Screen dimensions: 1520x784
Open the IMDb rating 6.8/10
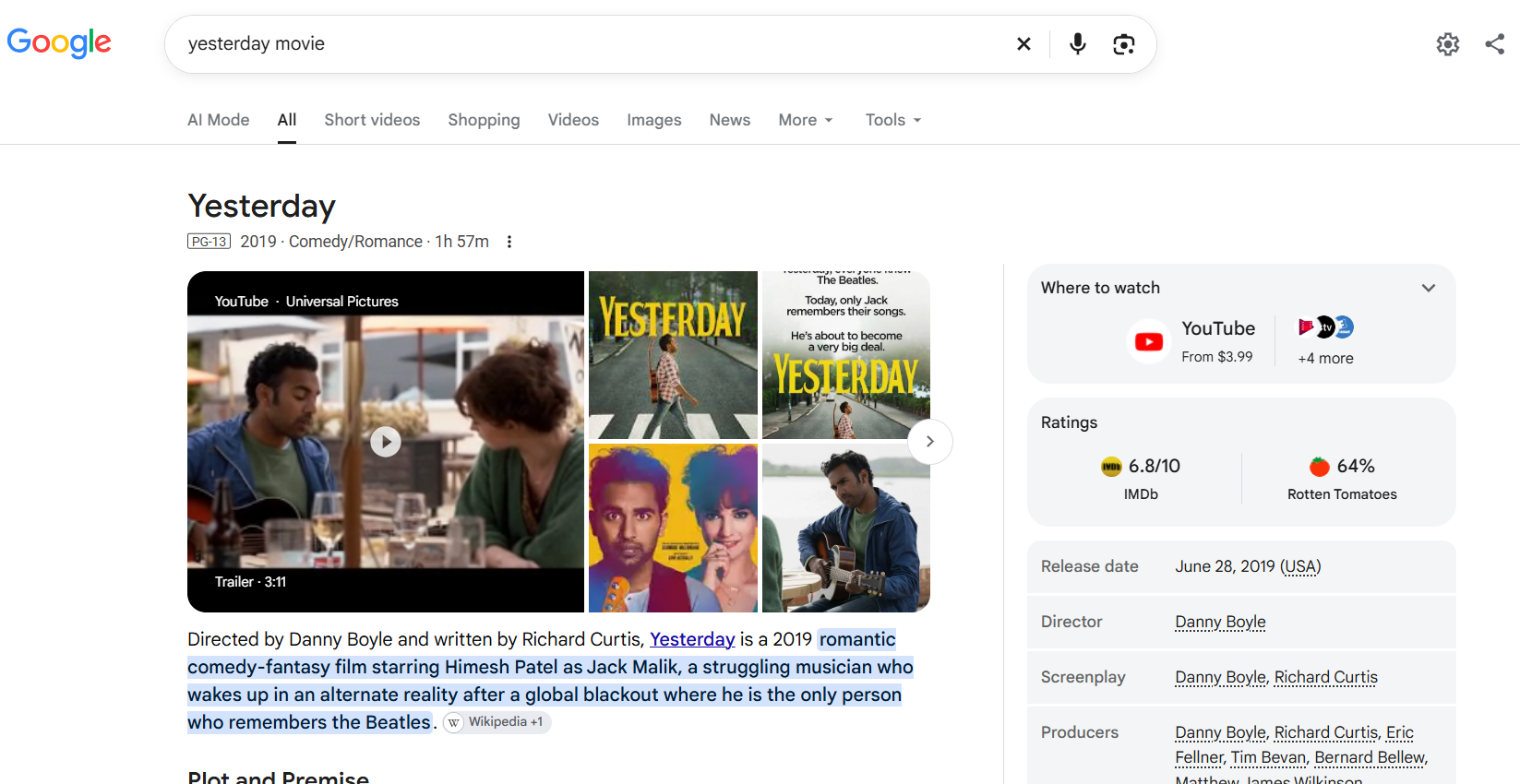click(1141, 478)
